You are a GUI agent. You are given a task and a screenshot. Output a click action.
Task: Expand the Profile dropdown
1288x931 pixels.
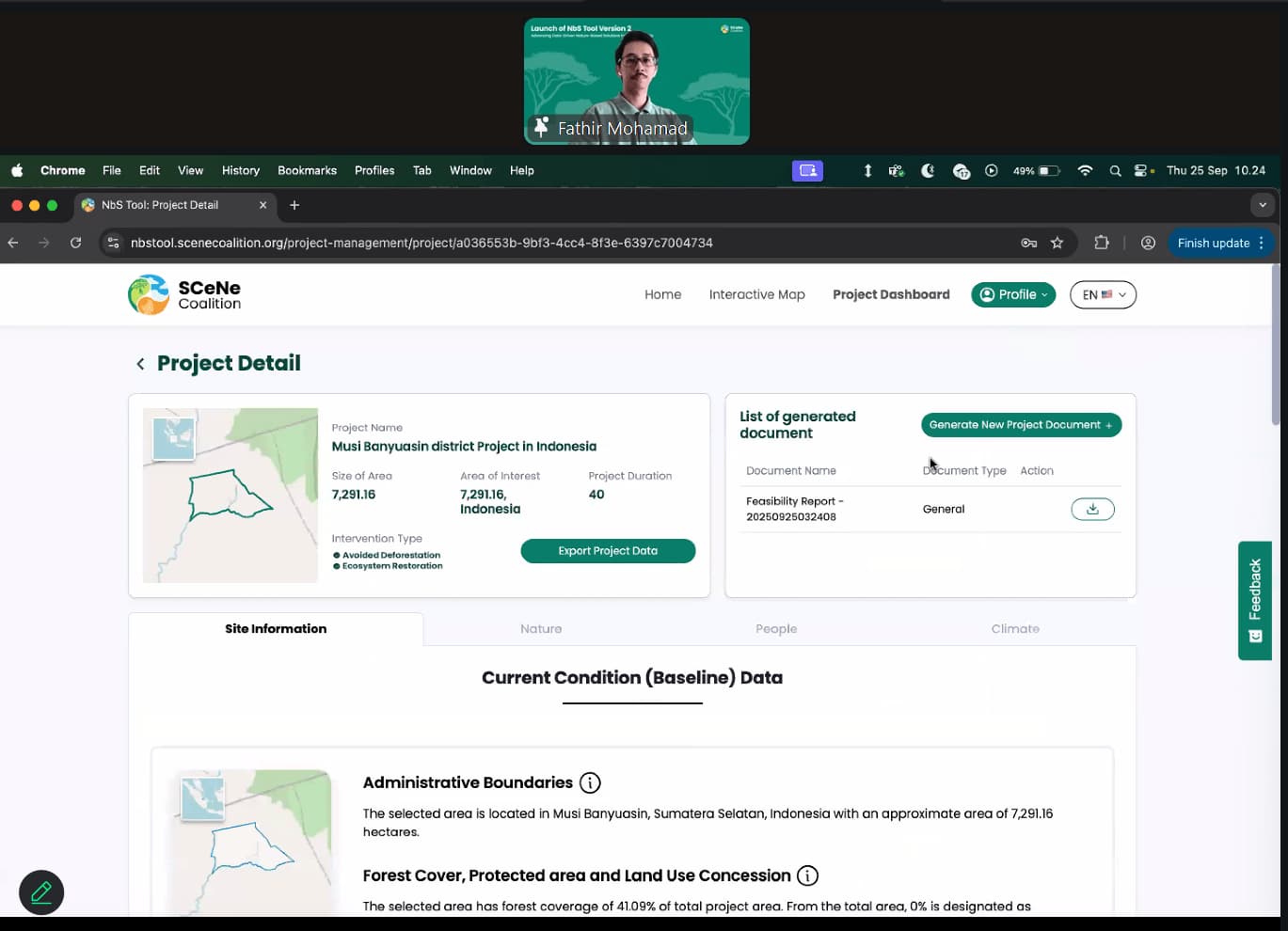click(1013, 294)
